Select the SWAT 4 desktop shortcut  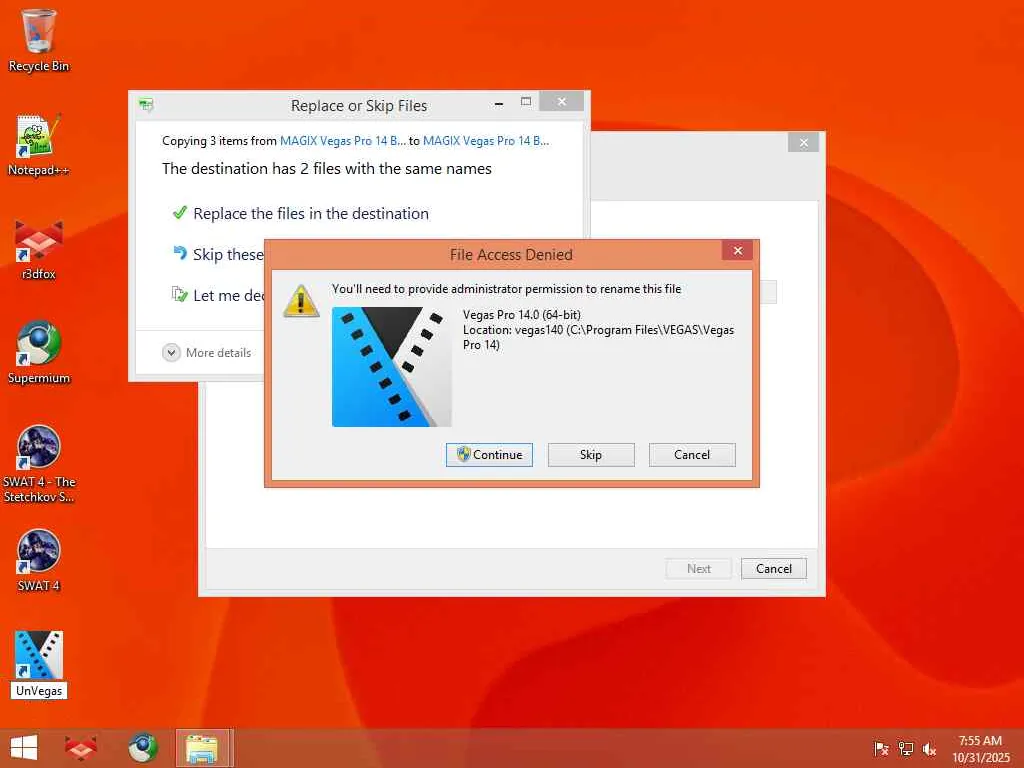coord(39,560)
